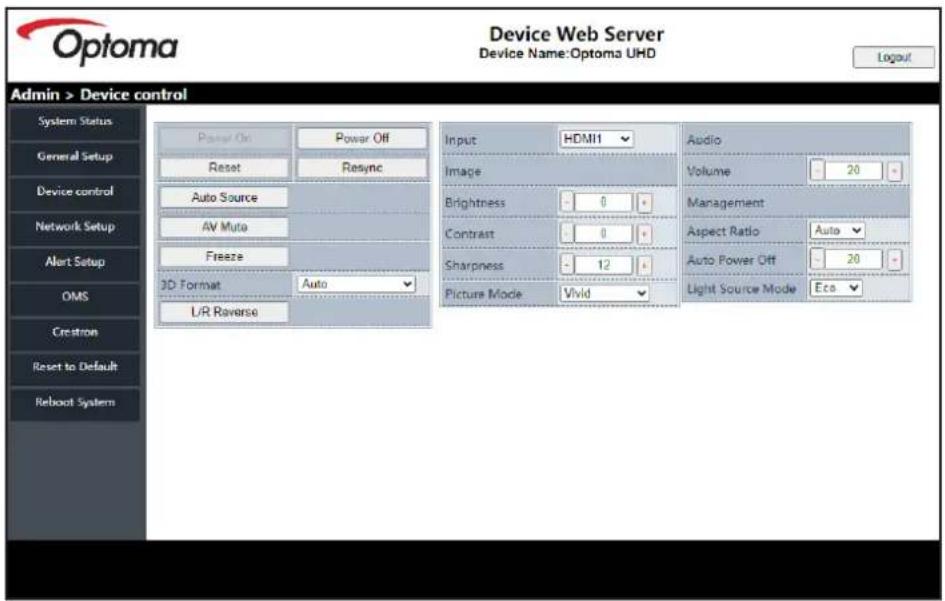Click the Freeze button

coord(224,256)
